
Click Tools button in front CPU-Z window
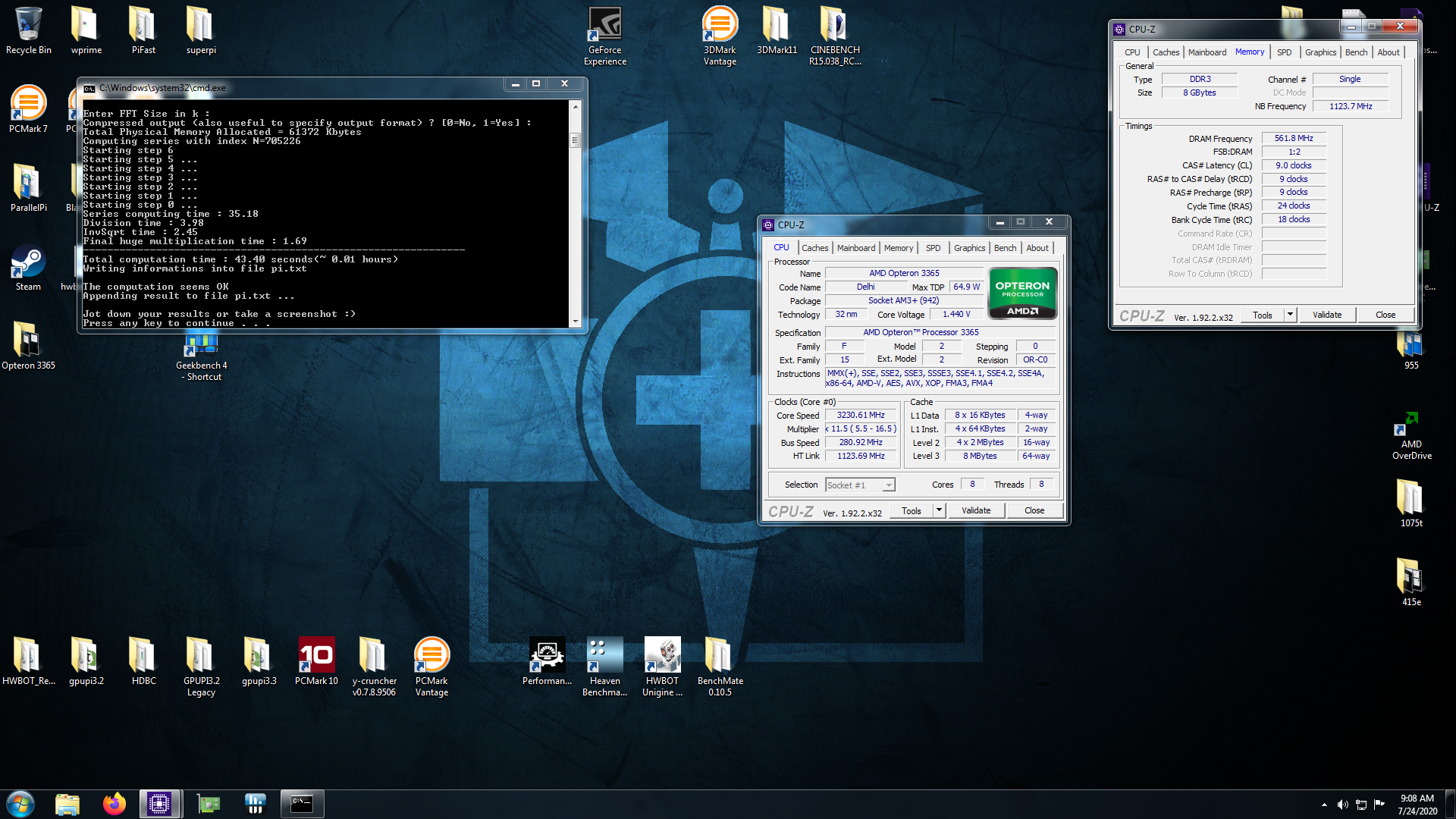[x=912, y=510]
